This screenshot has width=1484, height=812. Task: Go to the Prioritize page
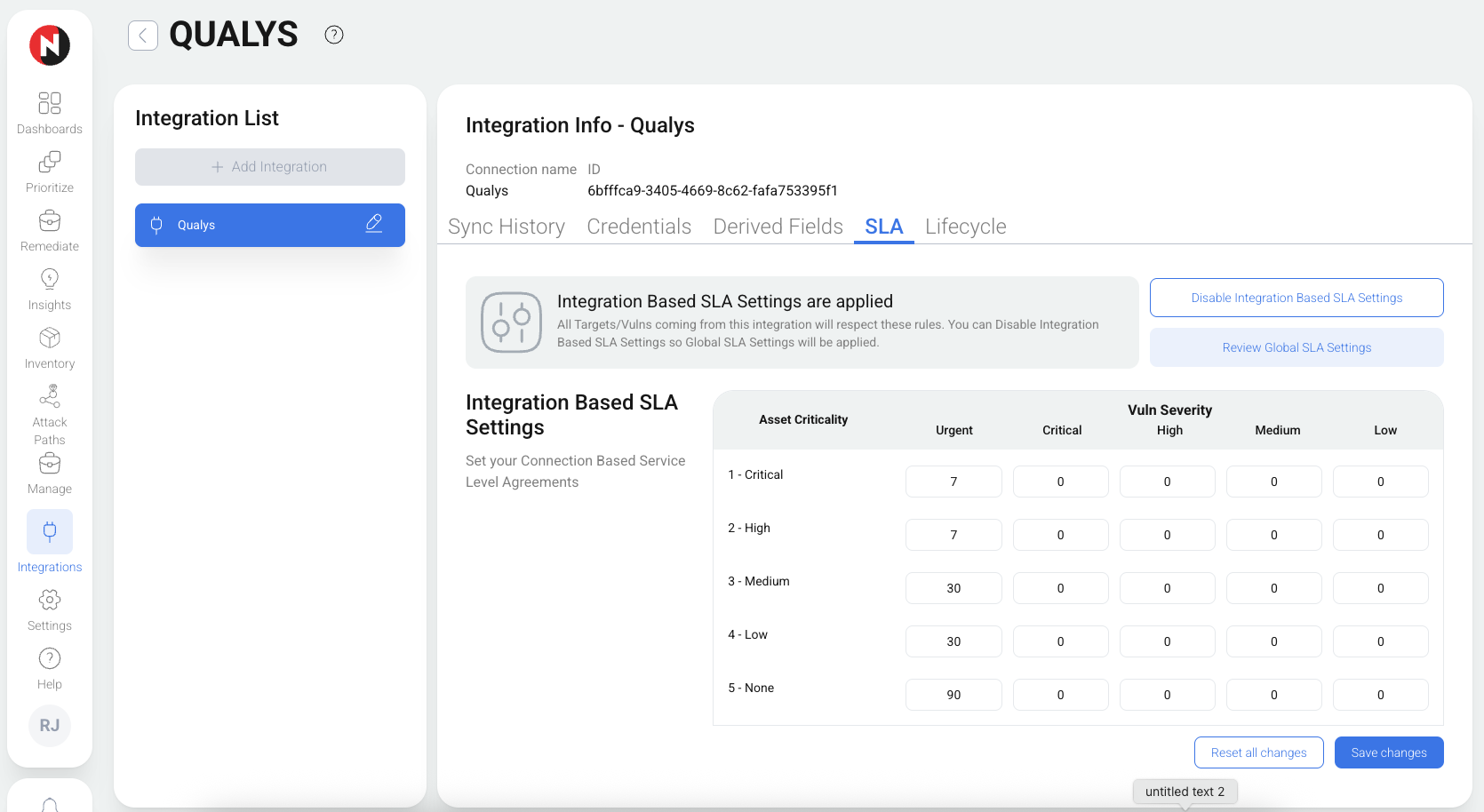[50, 171]
